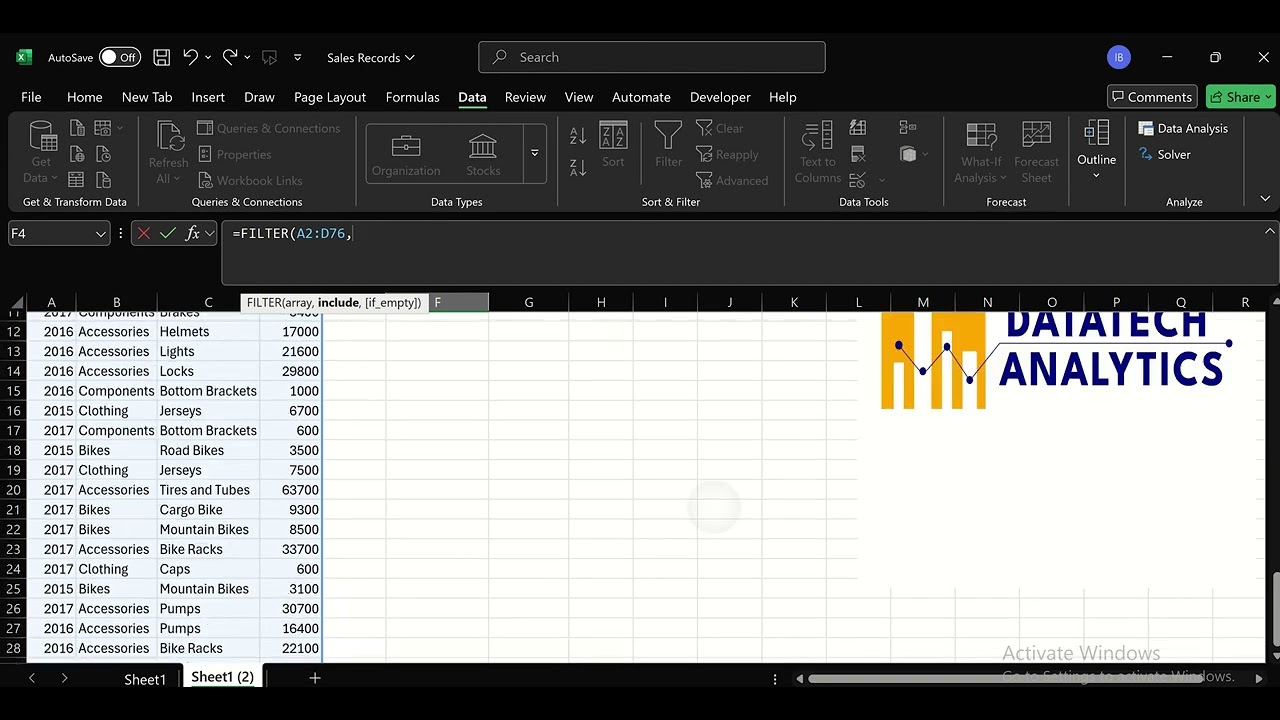Choose the Organization data type
This screenshot has width=1280, height=720.
click(x=406, y=155)
